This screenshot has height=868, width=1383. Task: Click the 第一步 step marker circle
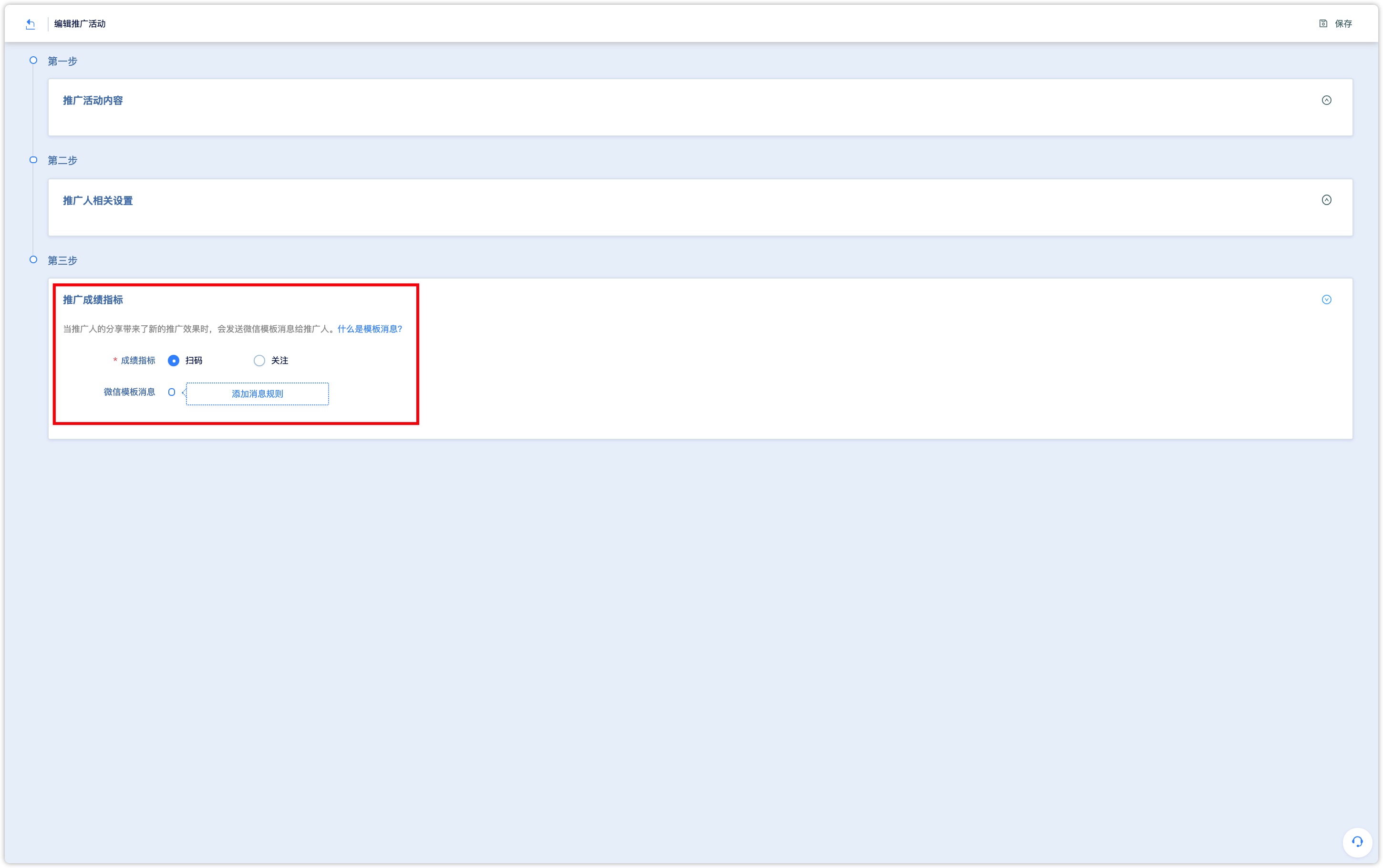[33, 60]
